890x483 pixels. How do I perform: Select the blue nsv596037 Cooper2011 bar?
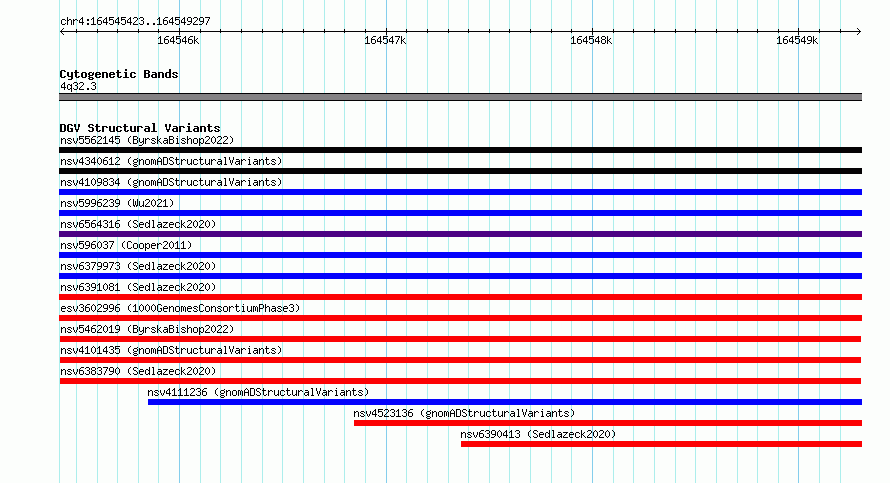point(460,255)
